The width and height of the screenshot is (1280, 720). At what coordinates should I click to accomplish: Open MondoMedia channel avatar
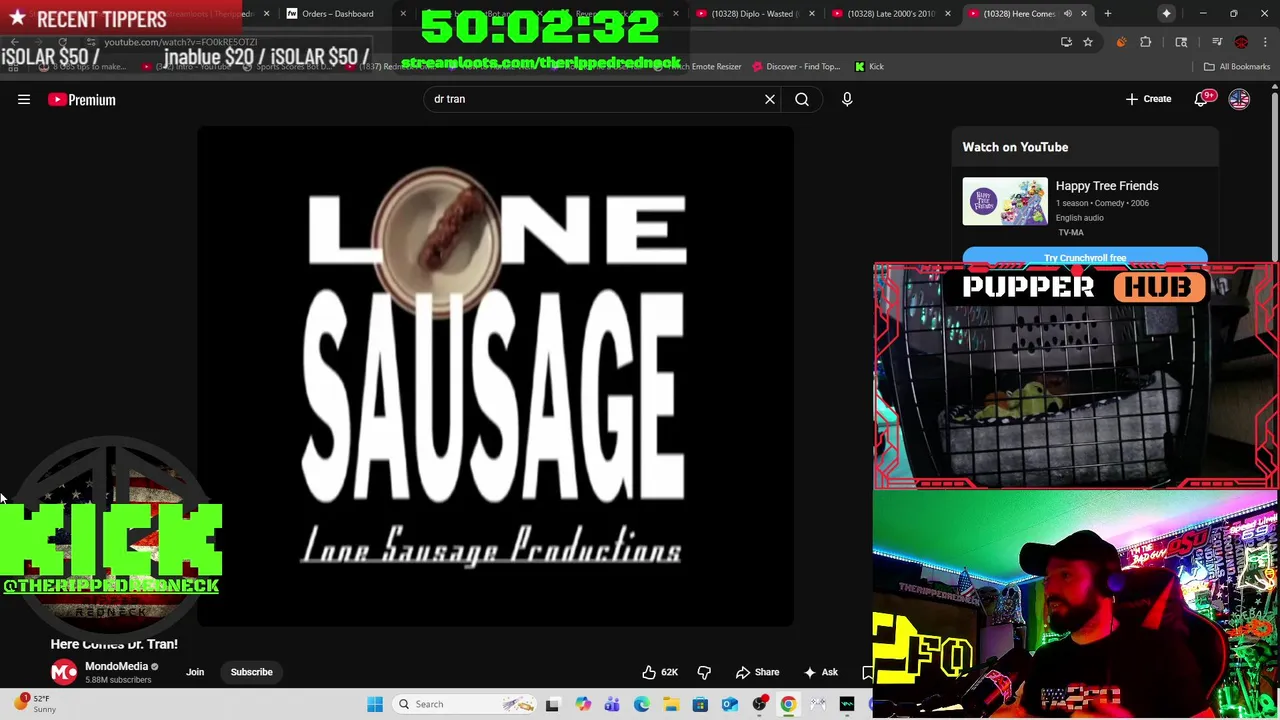(x=64, y=672)
